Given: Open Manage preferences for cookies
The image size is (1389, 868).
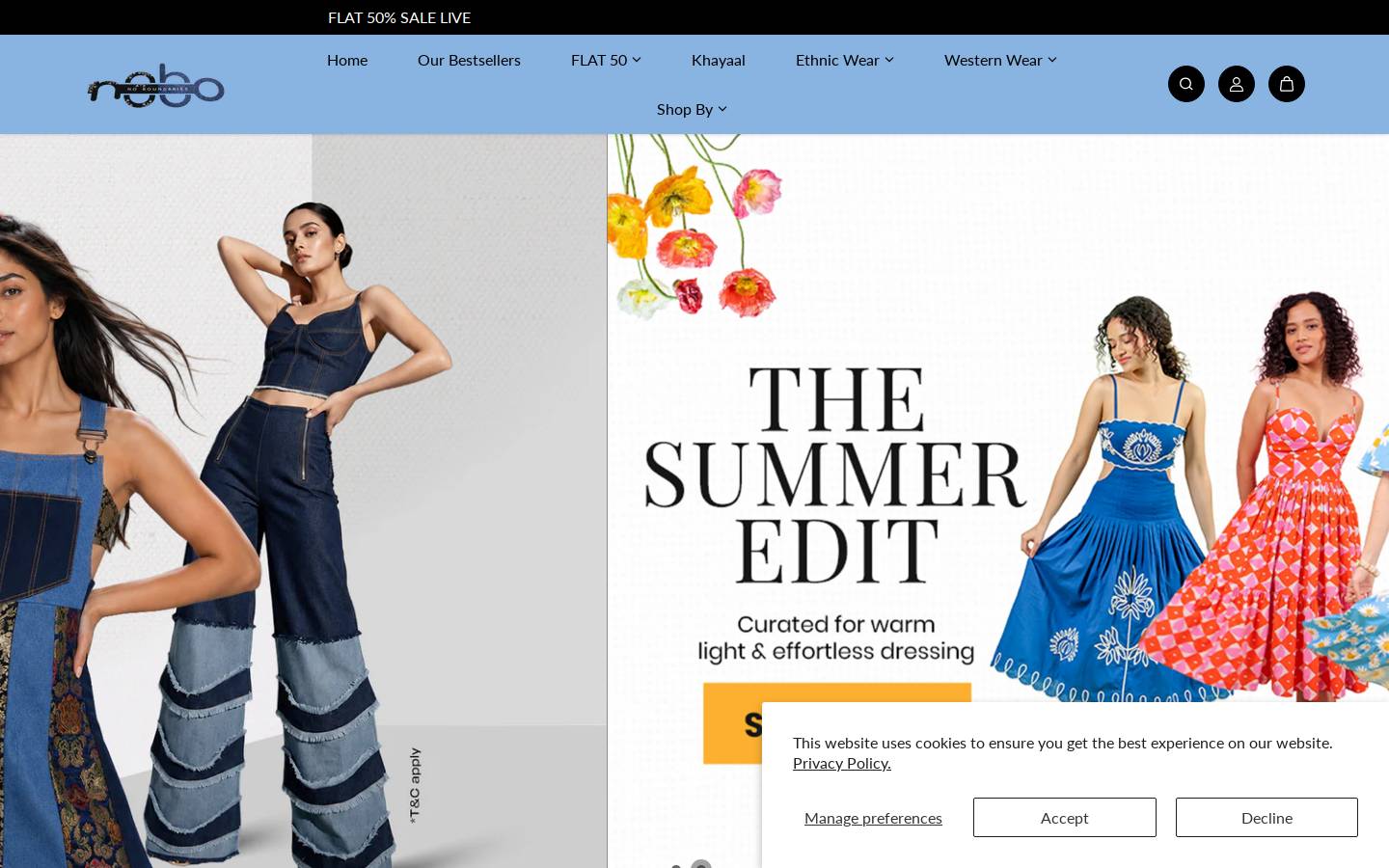Looking at the screenshot, I should coord(873,818).
